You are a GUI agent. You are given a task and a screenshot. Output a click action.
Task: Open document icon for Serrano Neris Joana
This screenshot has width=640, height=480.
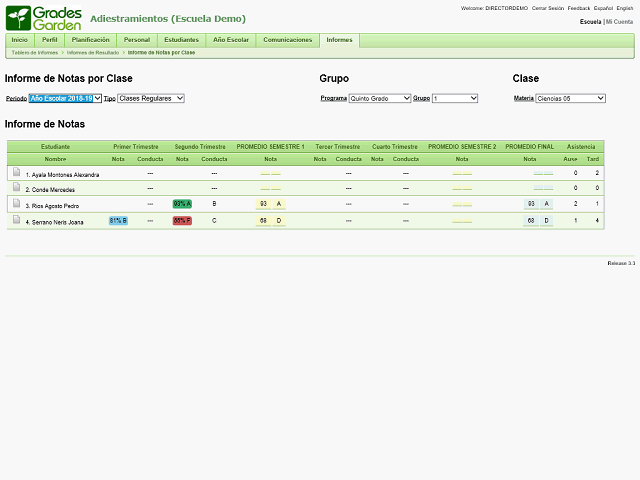[x=16, y=220]
